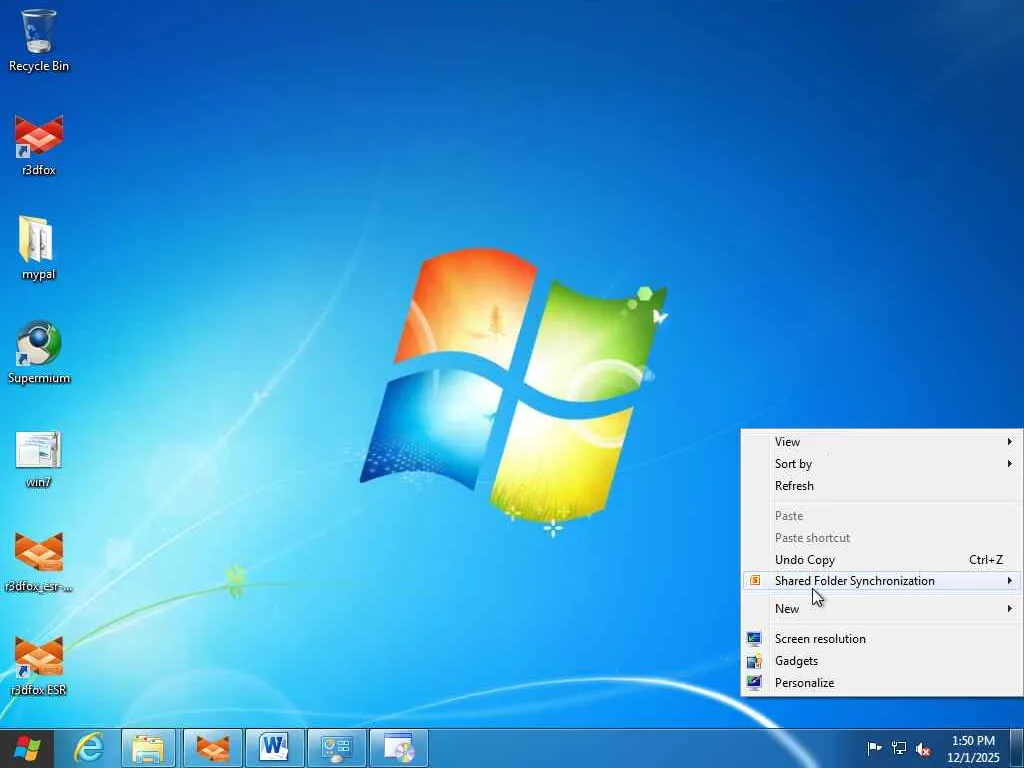This screenshot has height=768, width=1024.
Task: Open the Action Center flag tray icon
Action: (x=874, y=748)
